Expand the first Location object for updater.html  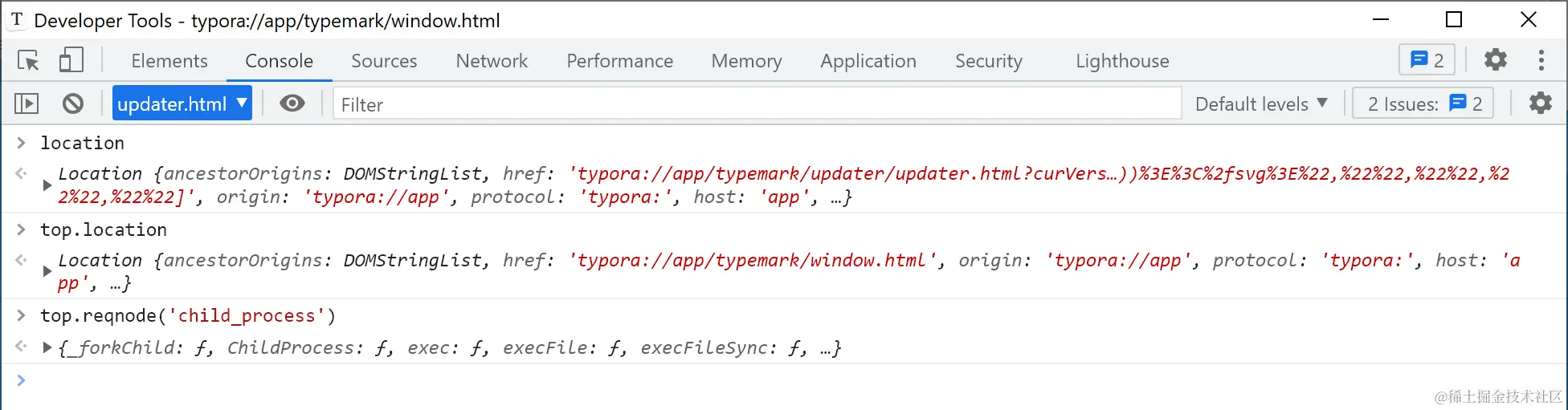coord(47,185)
